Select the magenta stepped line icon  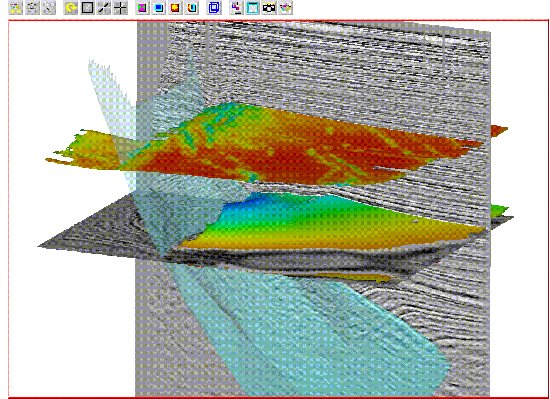(x=237, y=8)
